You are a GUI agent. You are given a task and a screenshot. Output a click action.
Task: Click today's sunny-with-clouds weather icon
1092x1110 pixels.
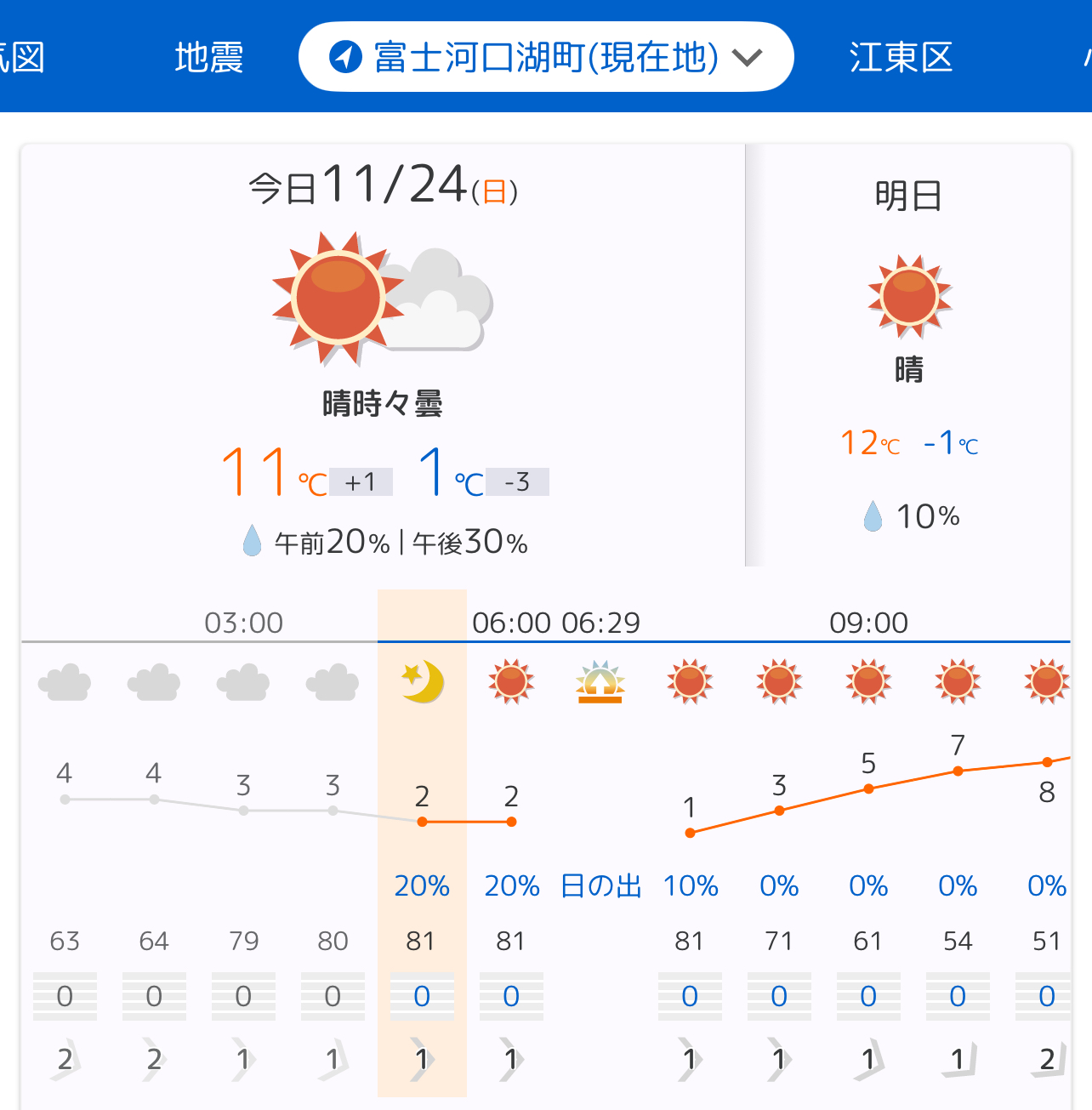tap(382, 299)
